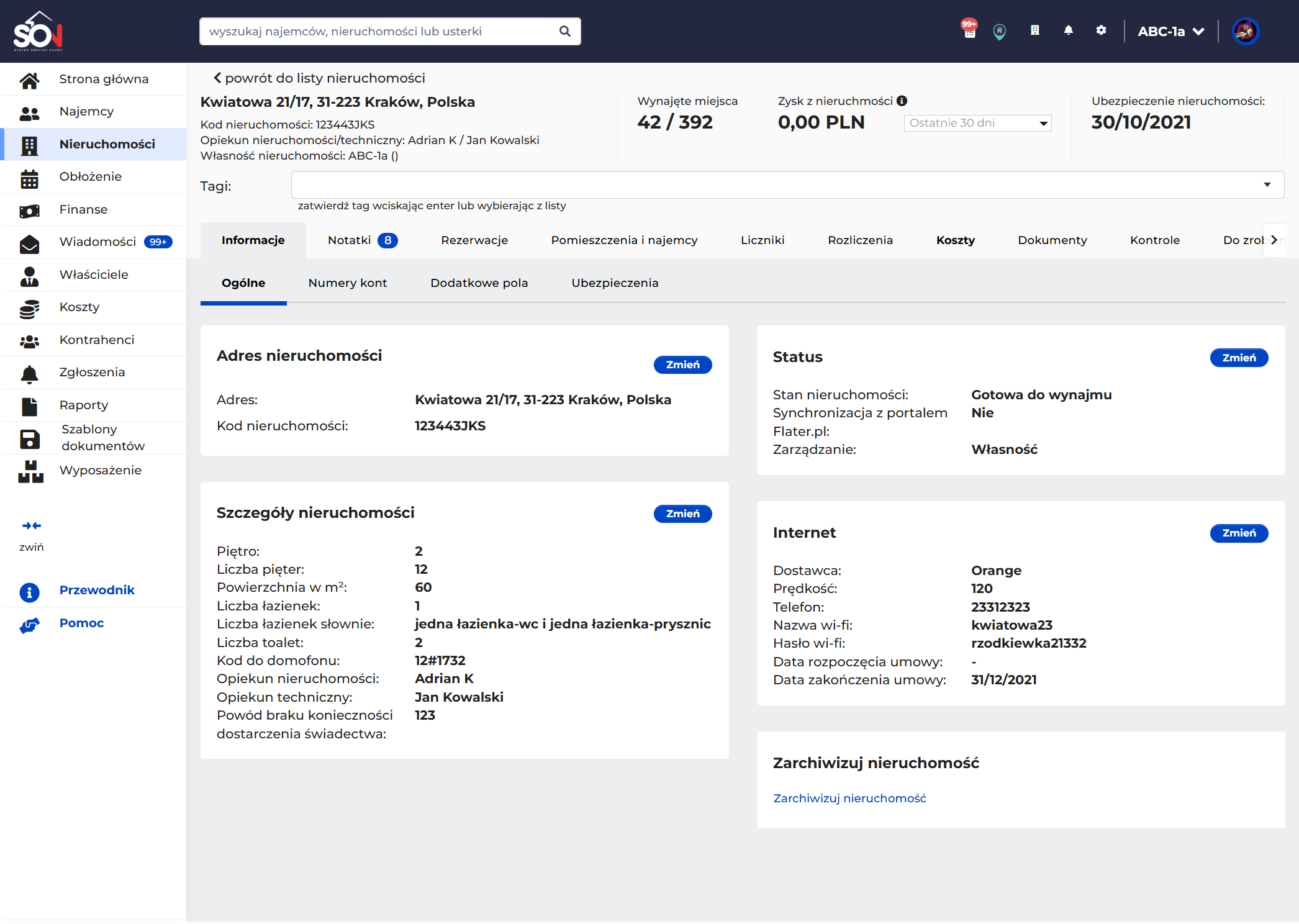Open the Rezerwacje tab
Image resolution: width=1299 pixels, height=924 pixels.
tap(474, 240)
